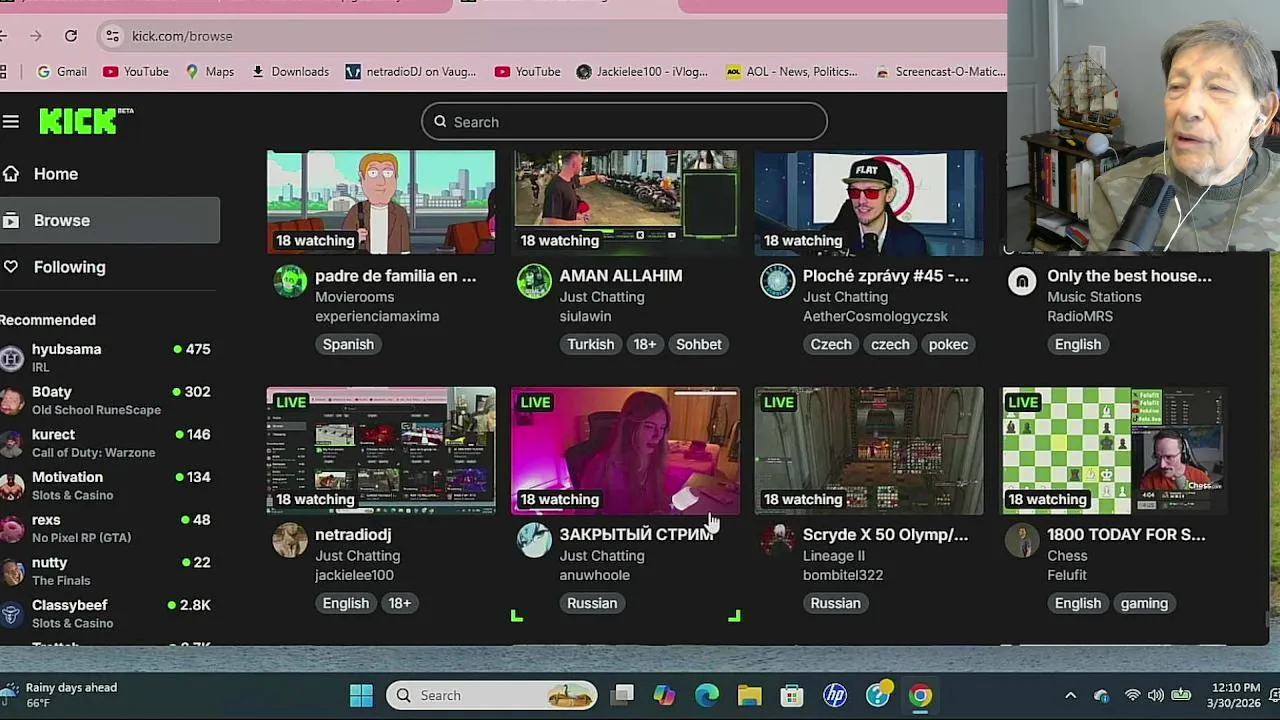
Task: Open Screencast-O-Matic bookmark
Action: coord(939,72)
